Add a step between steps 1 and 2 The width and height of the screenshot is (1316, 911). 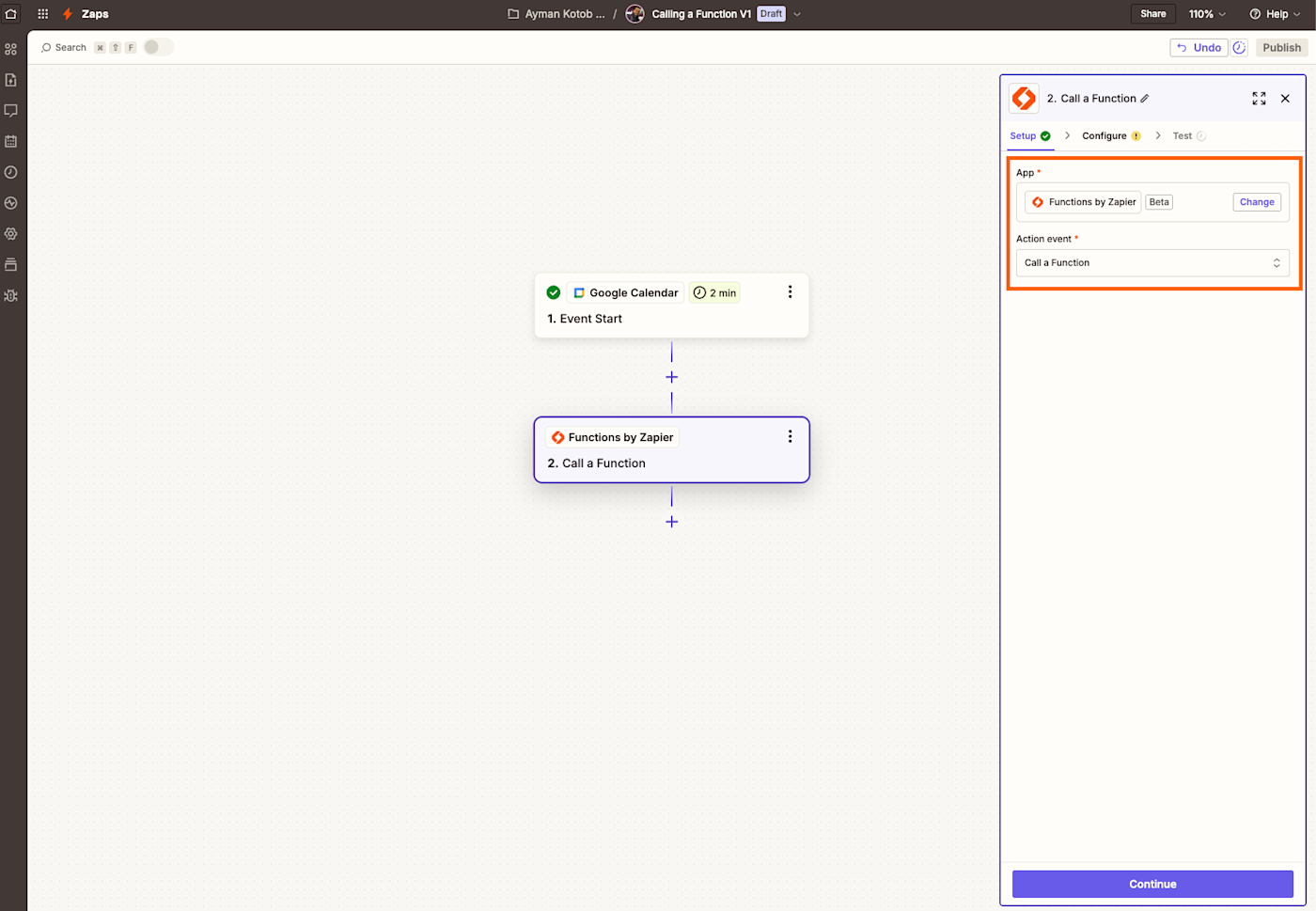(671, 377)
